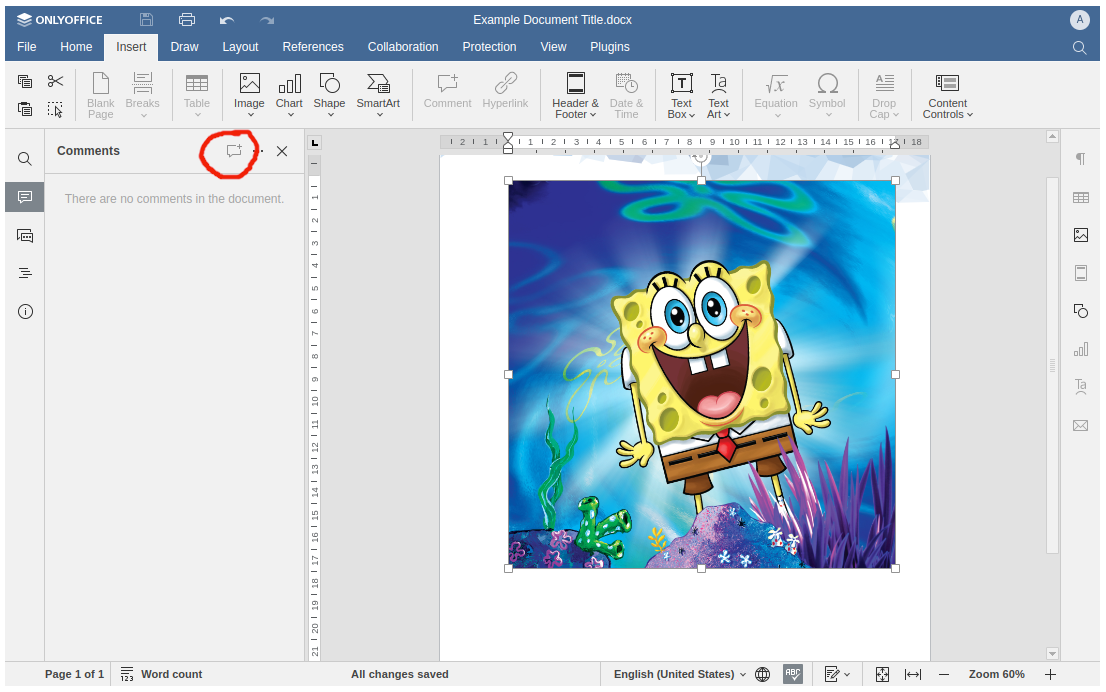Toggle spell checking in the status bar
The image size is (1106, 692).
click(793, 674)
